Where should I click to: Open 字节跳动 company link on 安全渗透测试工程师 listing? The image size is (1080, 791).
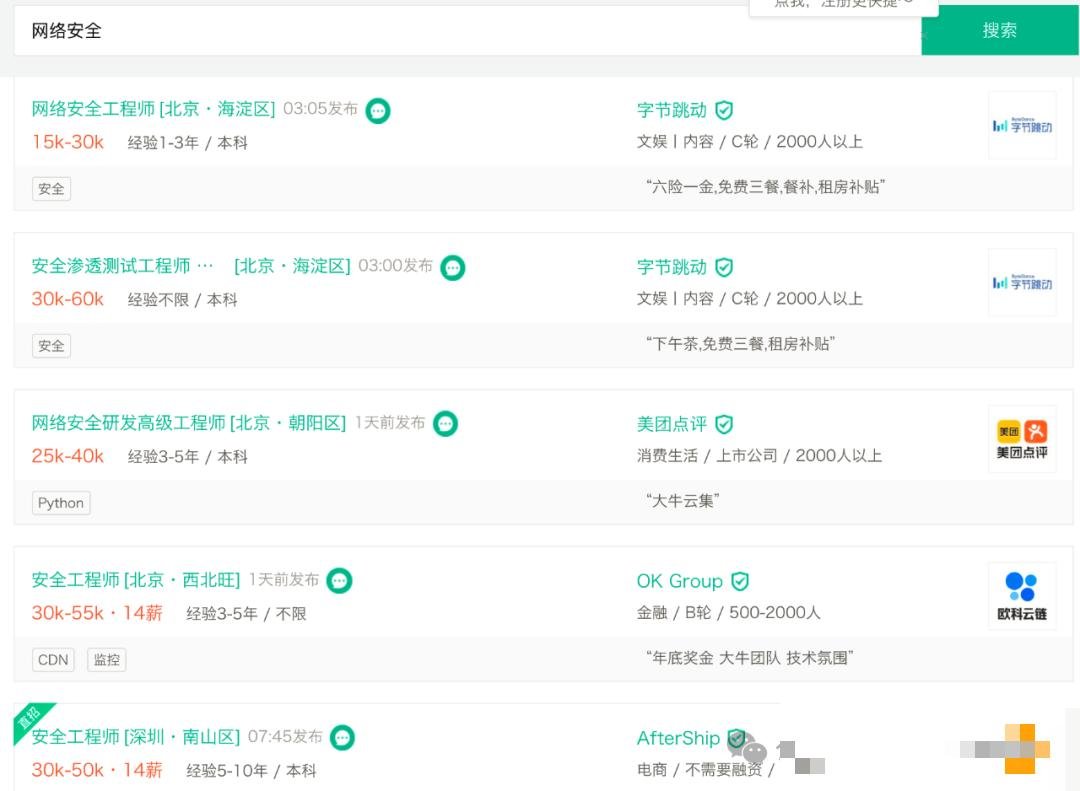pos(672,267)
